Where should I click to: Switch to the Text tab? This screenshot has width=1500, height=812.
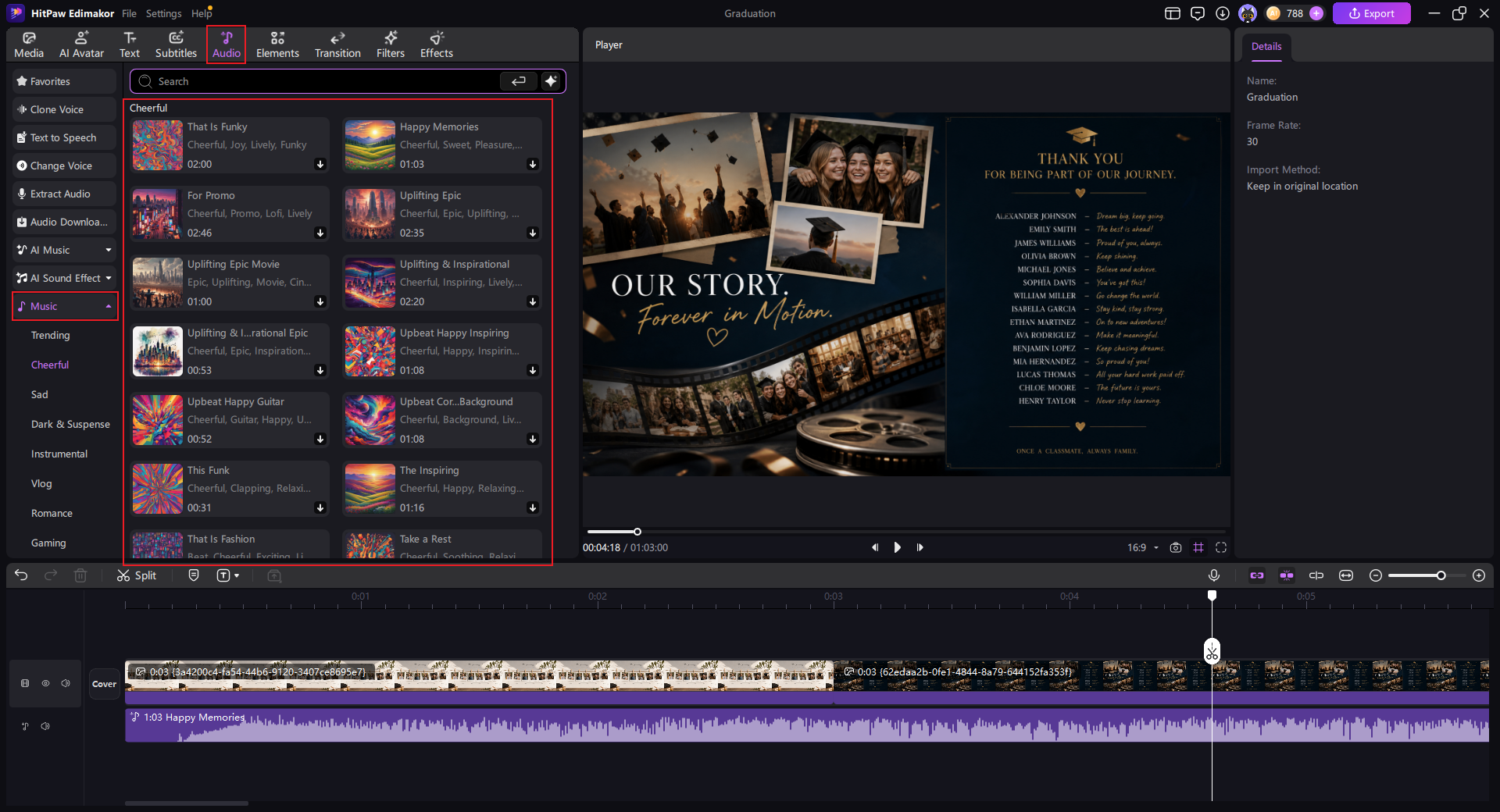[130, 45]
